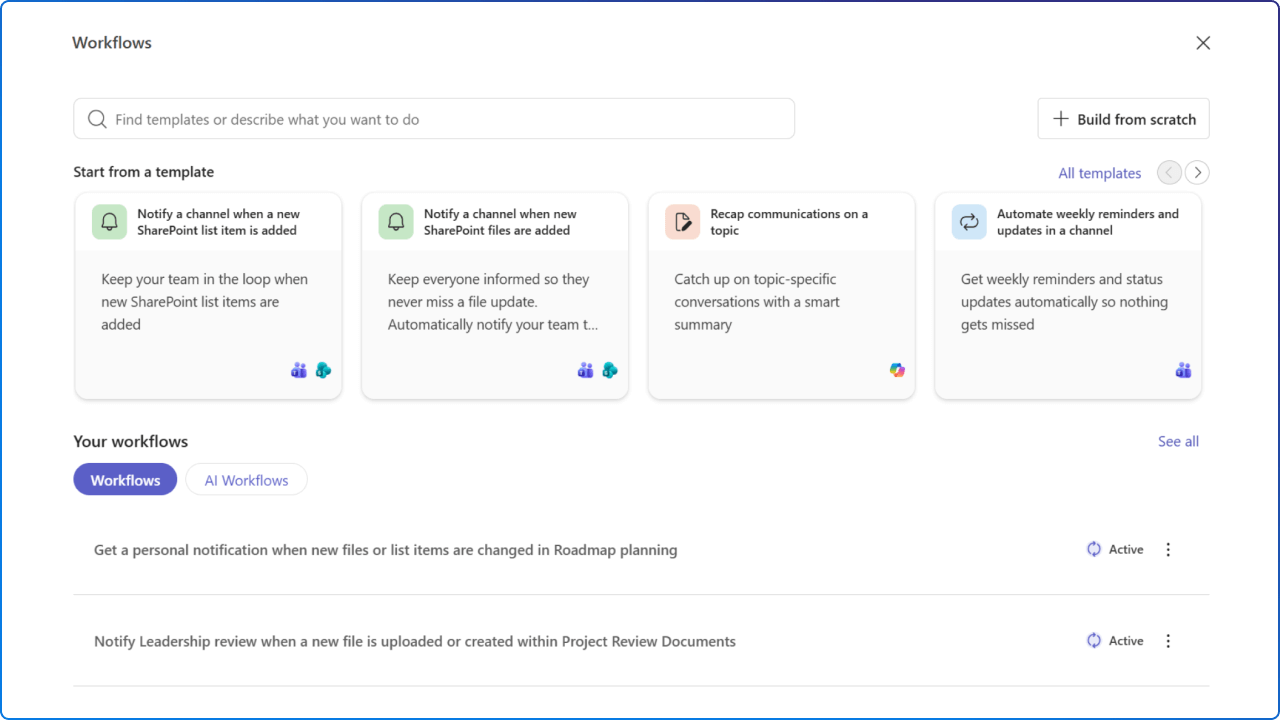Select the Workflows filter pill

(124, 479)
